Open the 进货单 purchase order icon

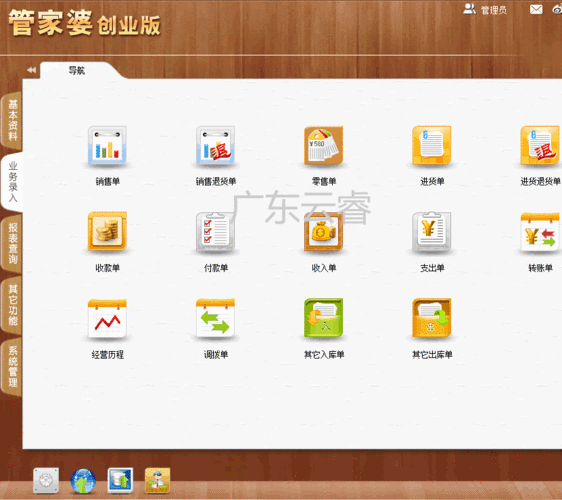[432, 145]
